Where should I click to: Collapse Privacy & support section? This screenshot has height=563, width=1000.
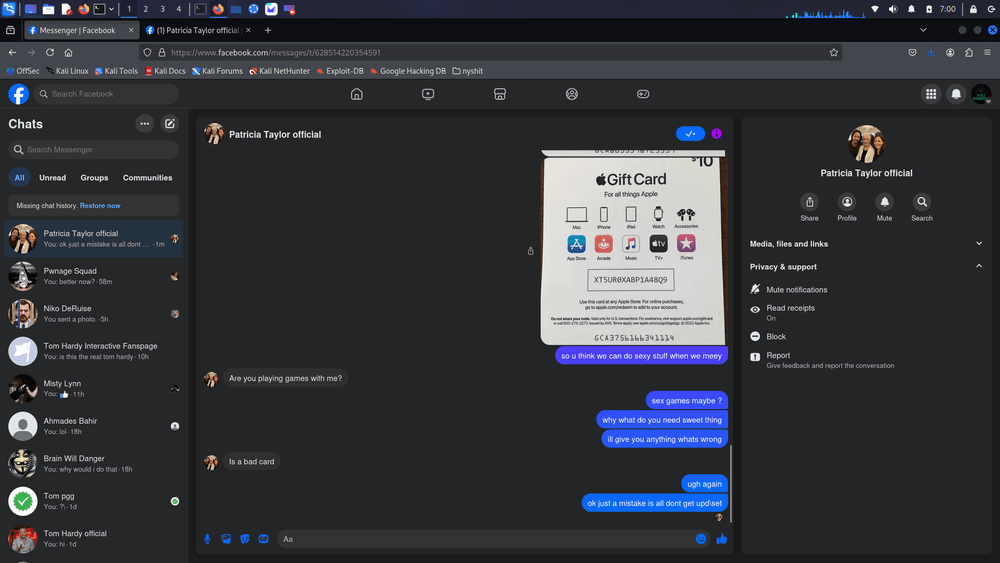point(866,267)
